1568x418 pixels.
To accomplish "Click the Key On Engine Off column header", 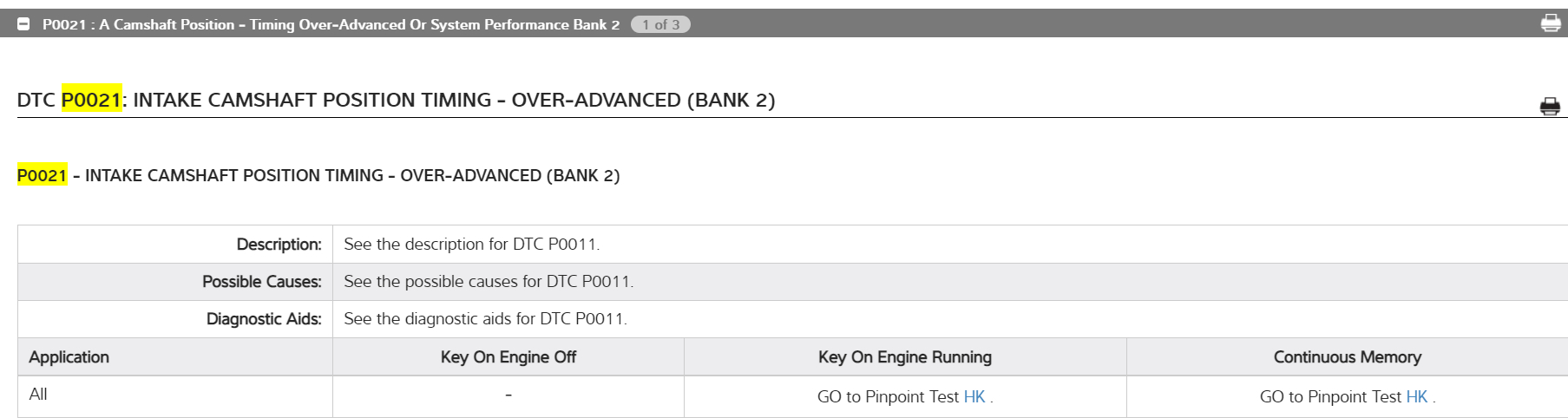I will [x=508, y=357].
